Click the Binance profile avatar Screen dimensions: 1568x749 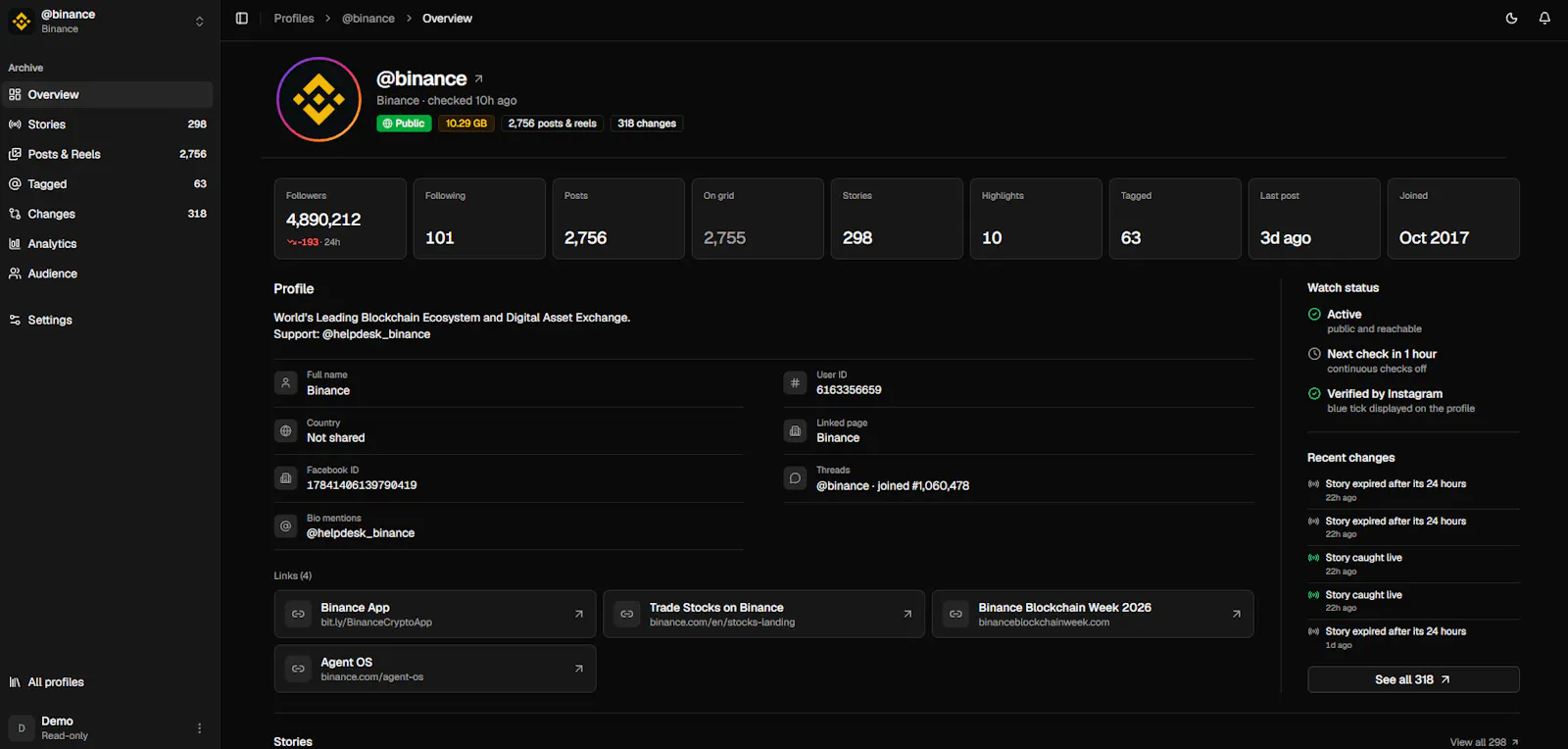(318, 99)
